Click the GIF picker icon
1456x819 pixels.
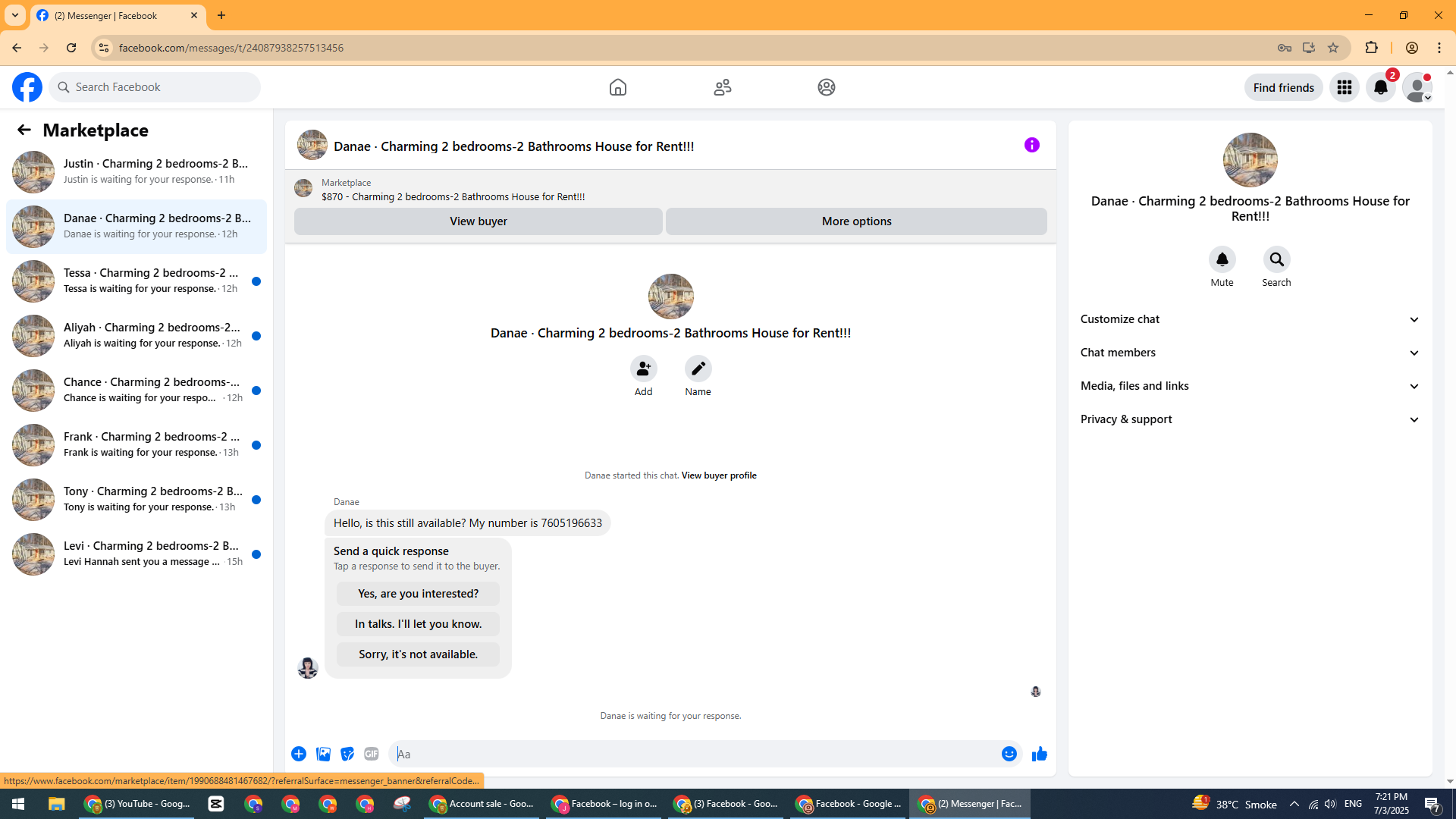371,754
